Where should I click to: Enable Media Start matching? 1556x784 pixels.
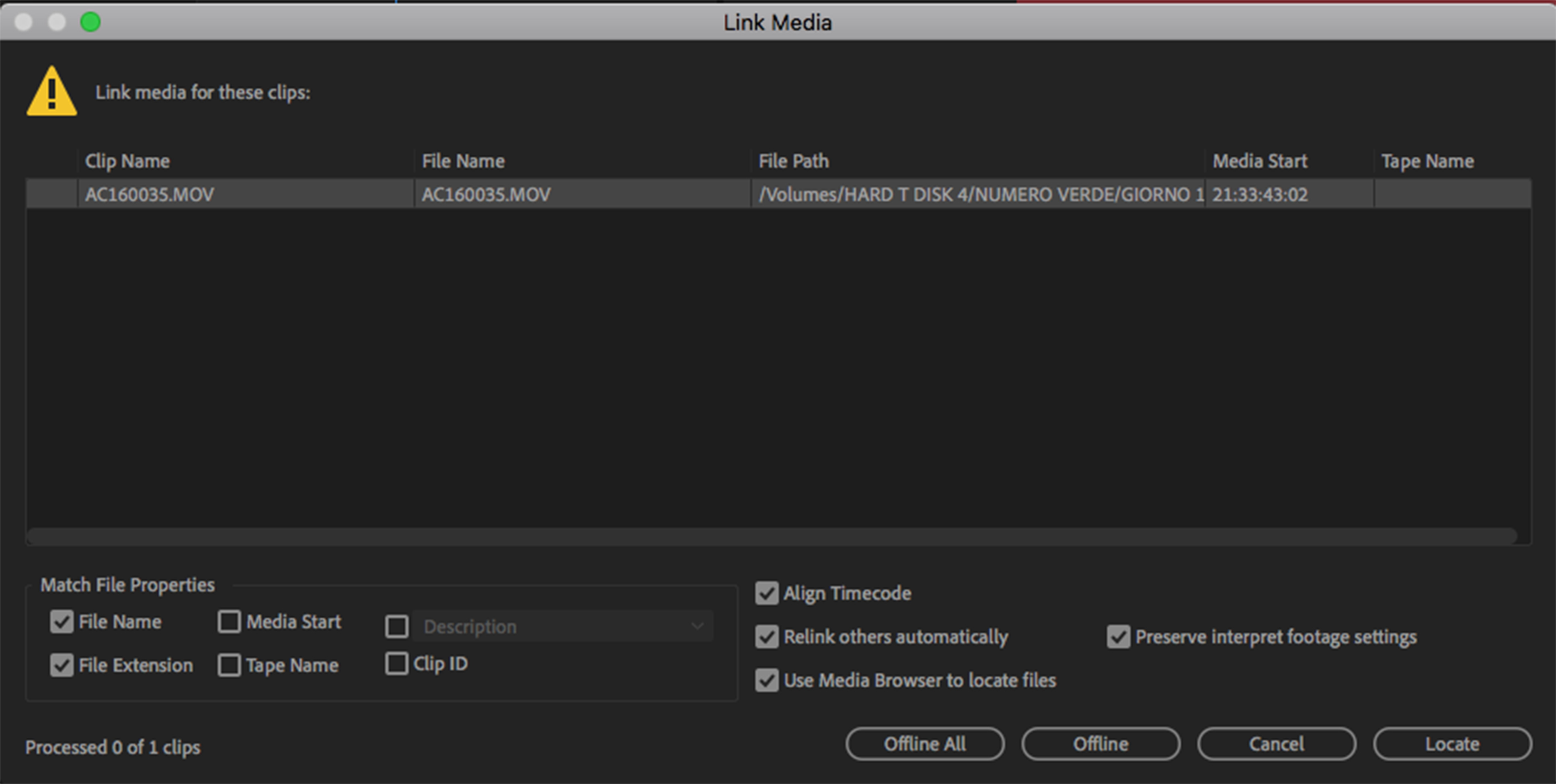229,622
